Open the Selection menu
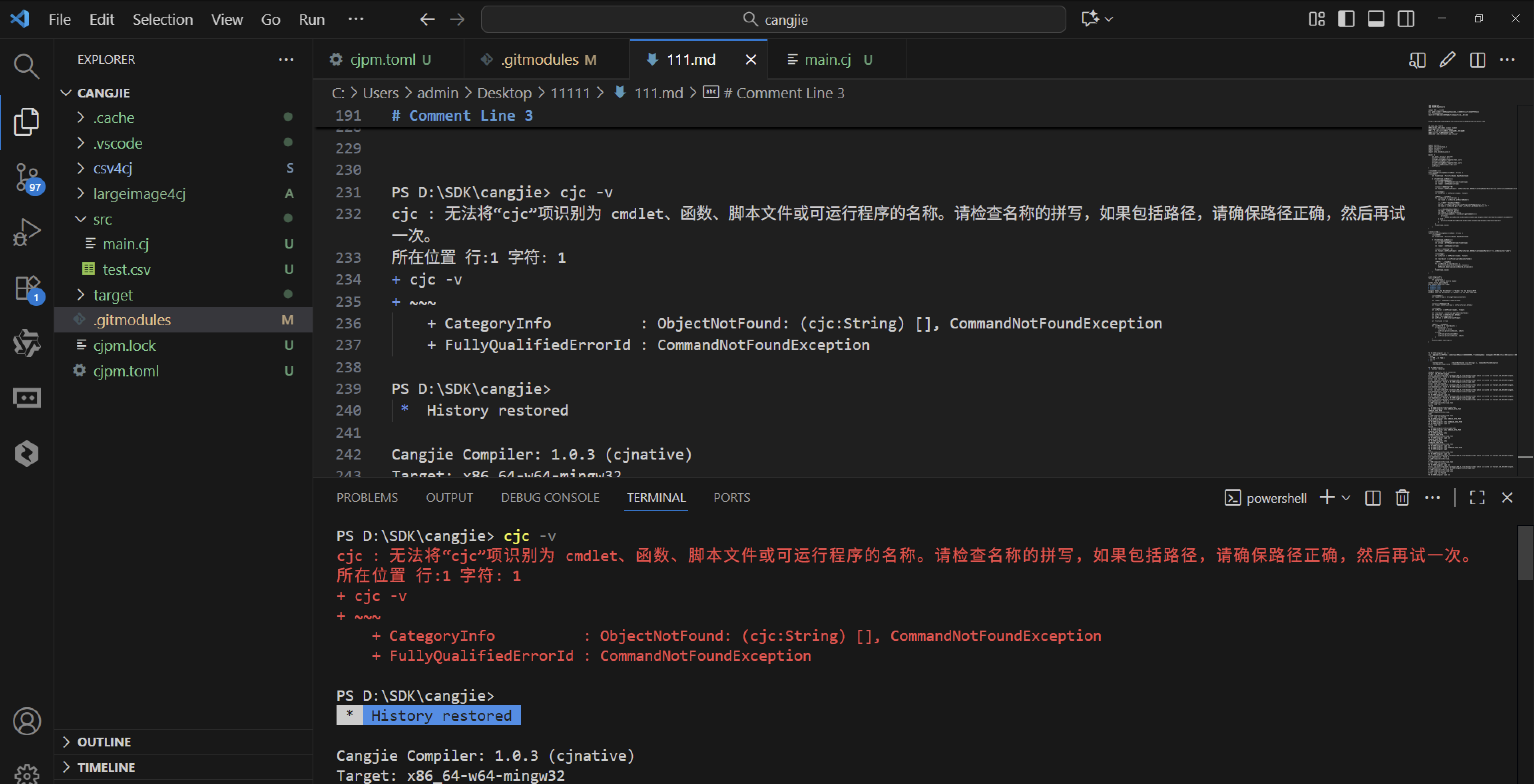Image resolution: width=1534 pixels, height=784 pixels. (x=163, y=19)
